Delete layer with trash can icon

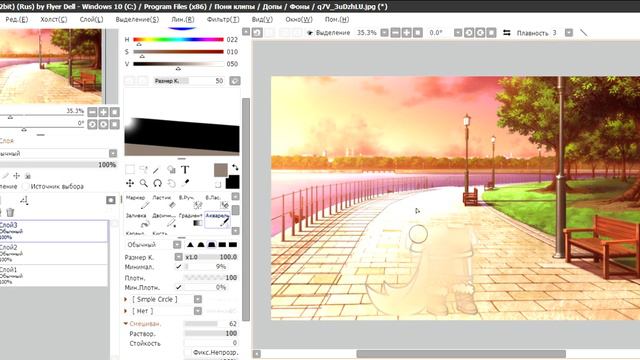pyautogui.click(x=10, y=212)
